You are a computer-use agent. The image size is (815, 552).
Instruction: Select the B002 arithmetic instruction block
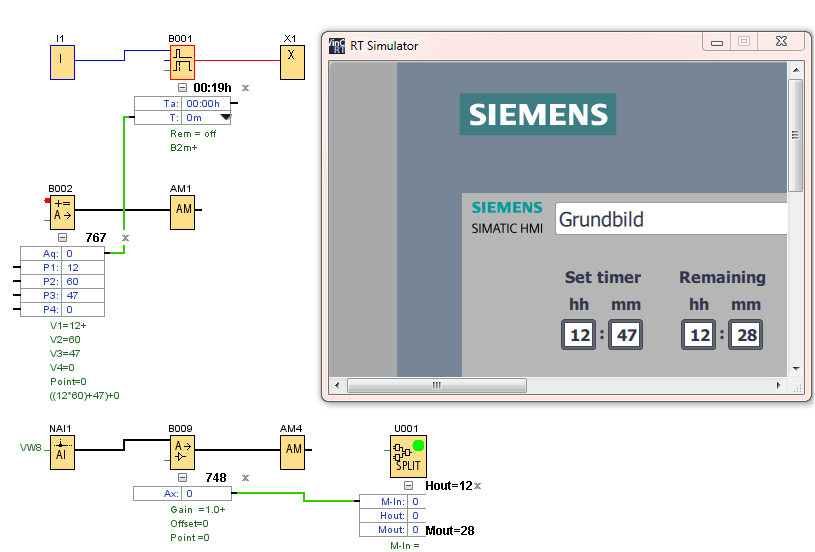pos(62,211)
